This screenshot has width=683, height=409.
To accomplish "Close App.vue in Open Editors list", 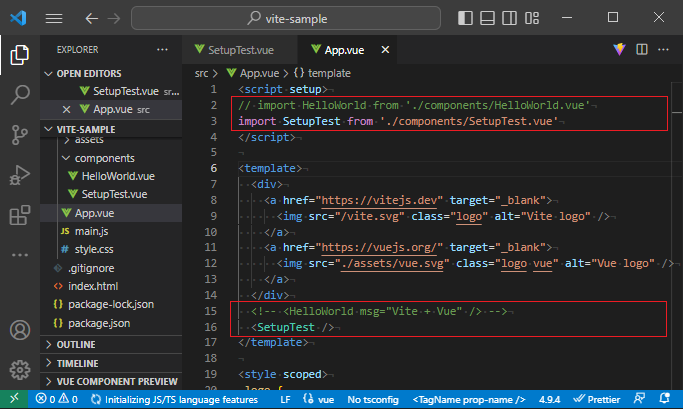I will [x=66, y=109].
